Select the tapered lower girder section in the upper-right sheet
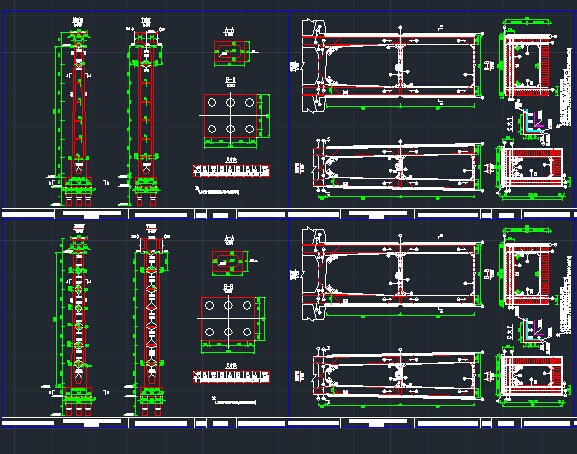 (397, 168)
